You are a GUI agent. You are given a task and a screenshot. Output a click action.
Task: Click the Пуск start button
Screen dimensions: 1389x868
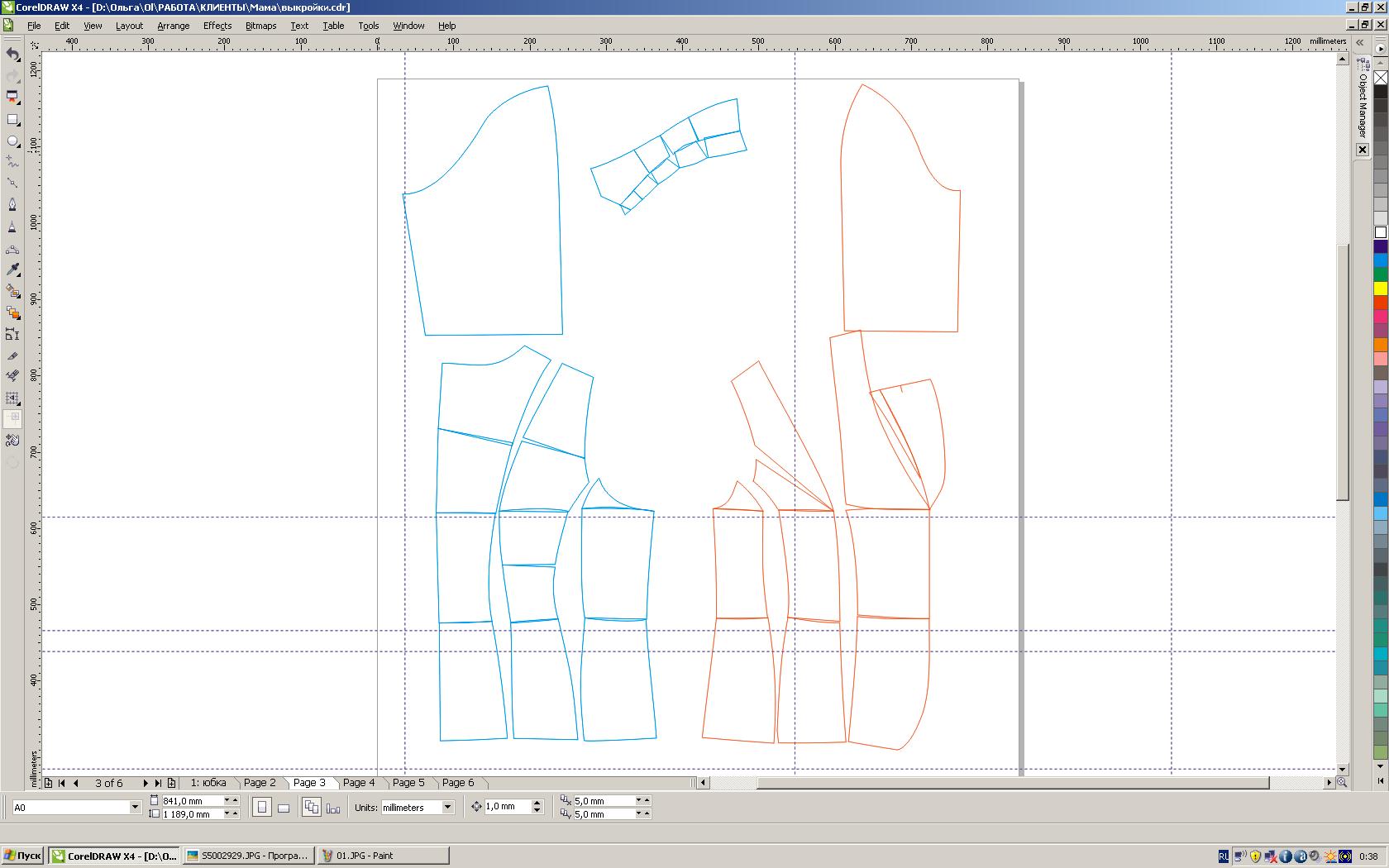click(x=23, y=856)
